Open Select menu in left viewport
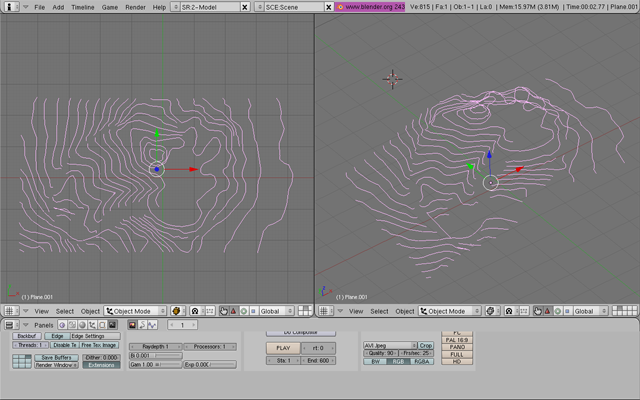Screen dimensions: 640x400 pos(65,311)
